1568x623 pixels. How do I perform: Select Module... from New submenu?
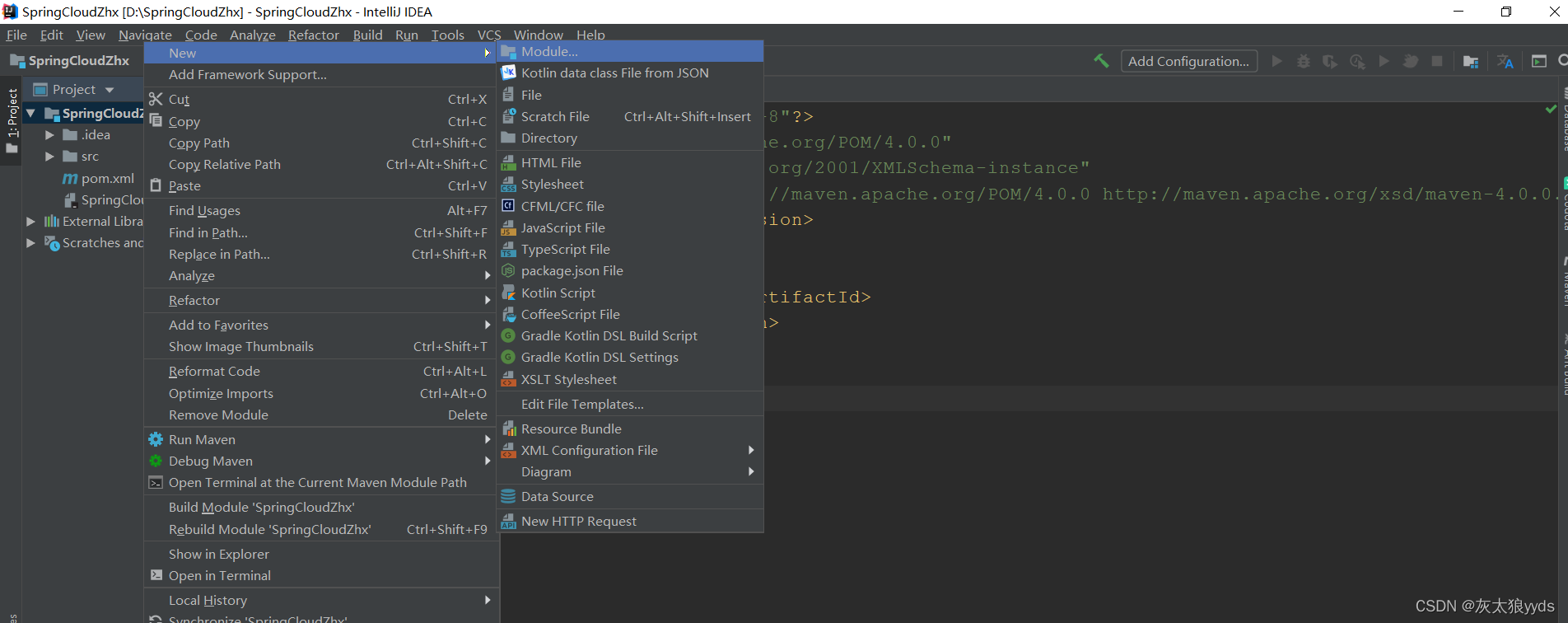pyautogui.click(x=632, y=52)
